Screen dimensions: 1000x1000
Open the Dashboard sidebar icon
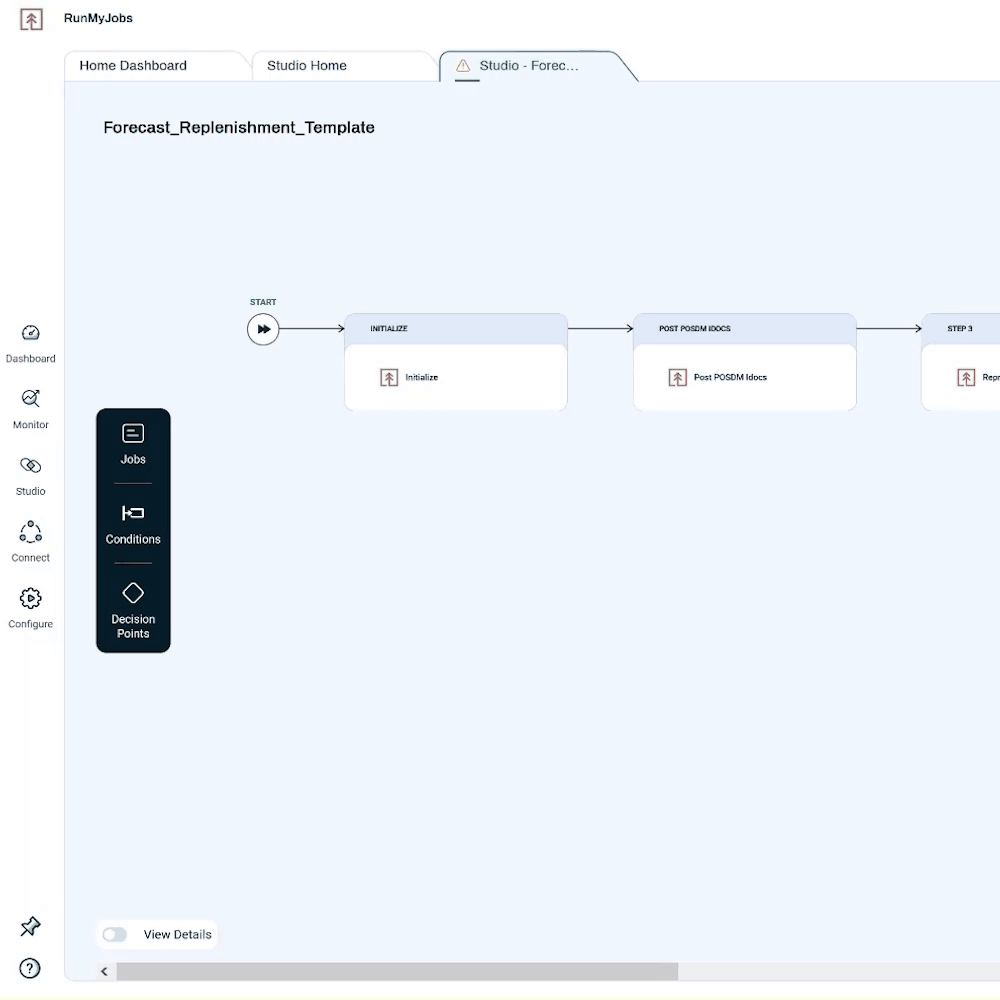[30, 334]
